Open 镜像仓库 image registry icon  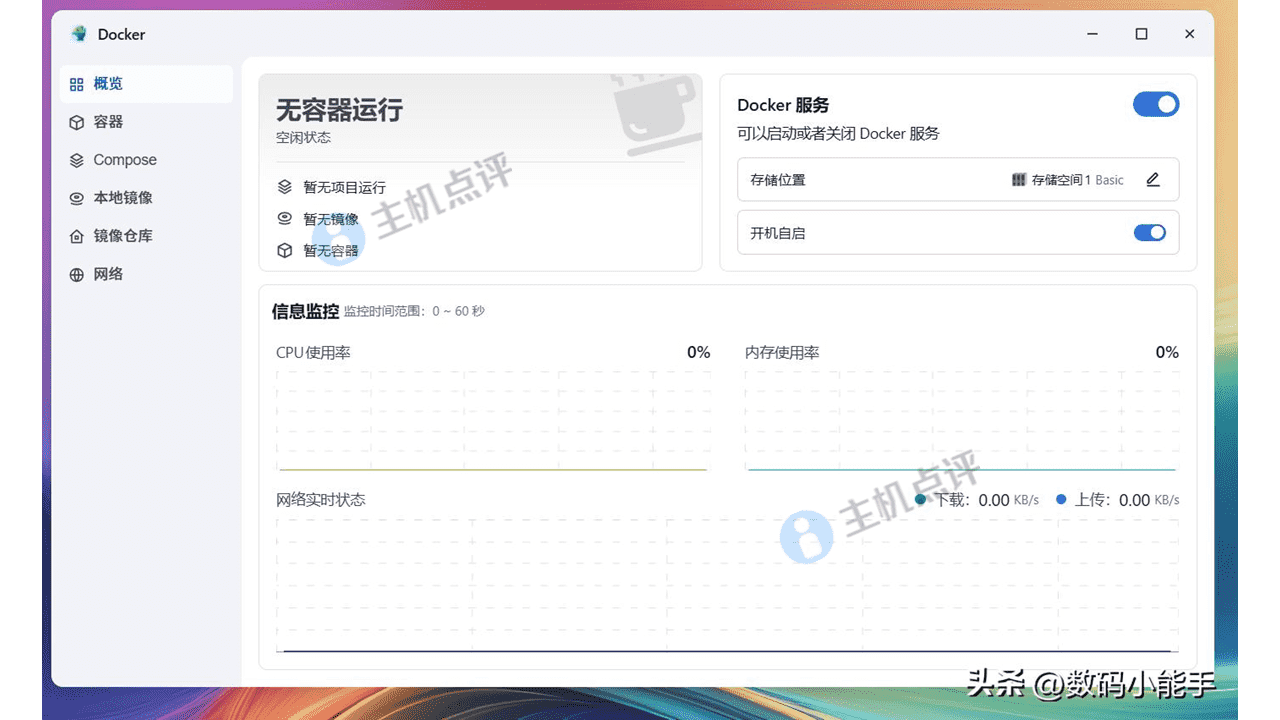click(x=79, y=235)
